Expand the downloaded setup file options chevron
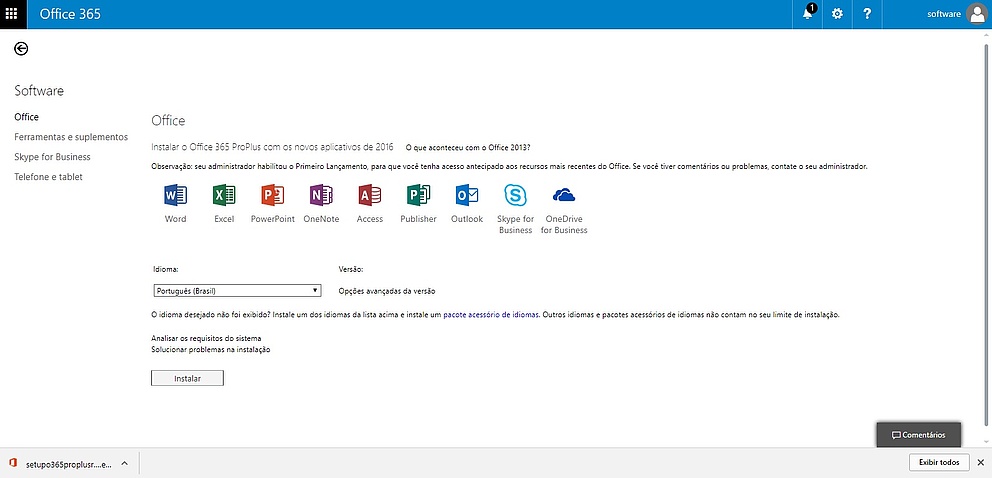Image resolution: width=992 pixels, height=478 pixels. (124, 463)
